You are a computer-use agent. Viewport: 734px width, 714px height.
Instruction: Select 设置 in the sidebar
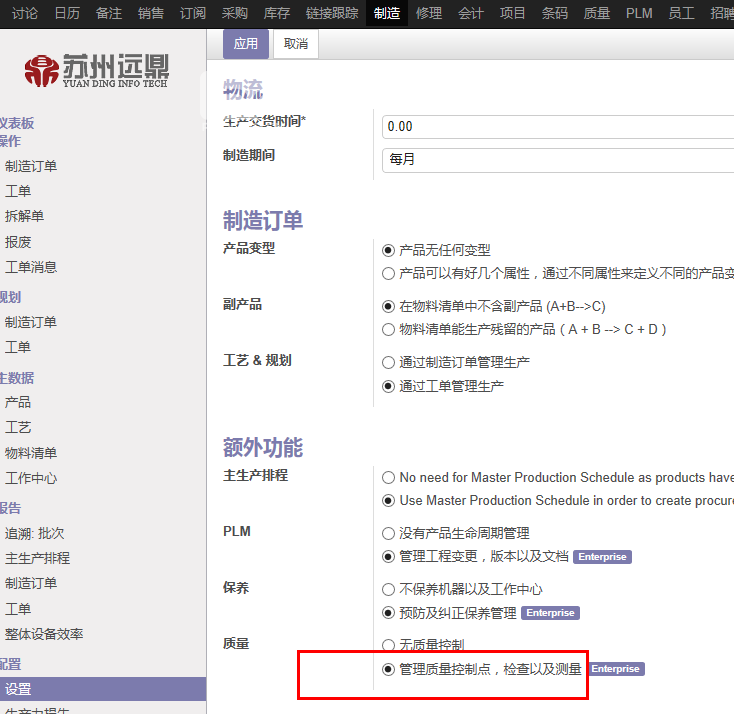[103, 689]
